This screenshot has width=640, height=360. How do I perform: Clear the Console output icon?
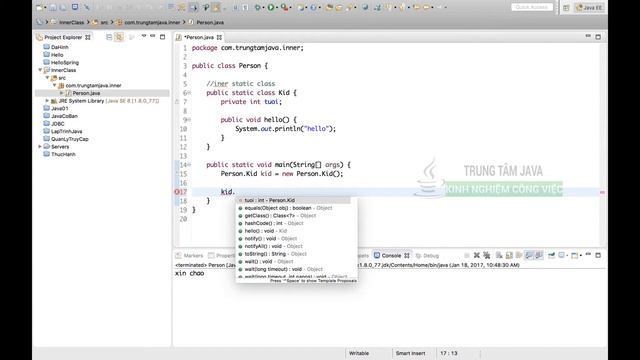[499, 256]
